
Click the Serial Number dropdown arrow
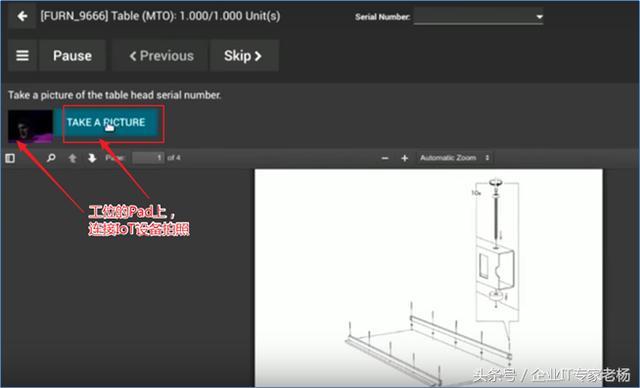[x=539, y=17]
